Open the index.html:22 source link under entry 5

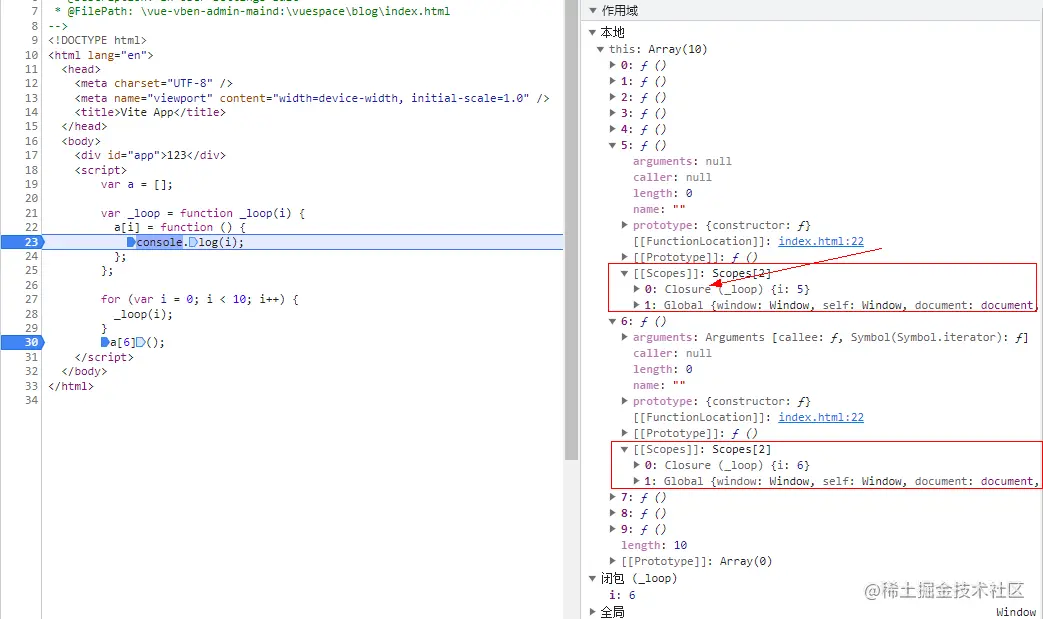821,241
